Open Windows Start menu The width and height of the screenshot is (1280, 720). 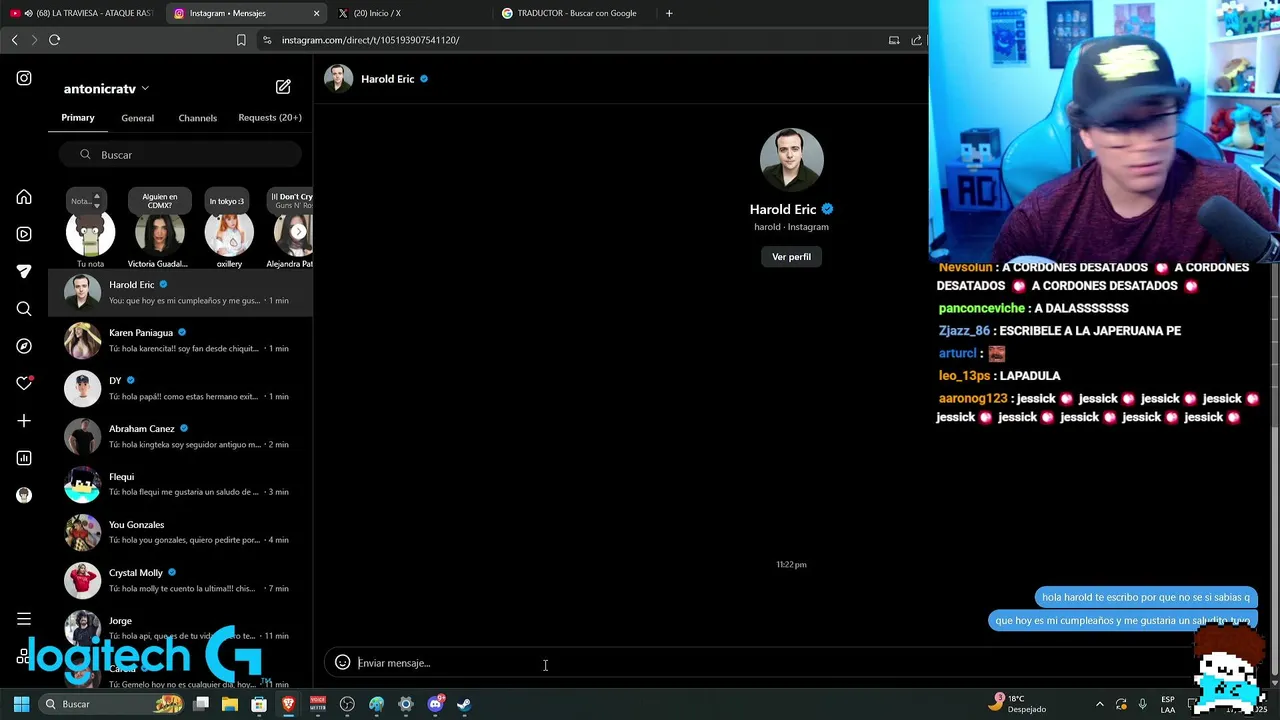point(21,704)
